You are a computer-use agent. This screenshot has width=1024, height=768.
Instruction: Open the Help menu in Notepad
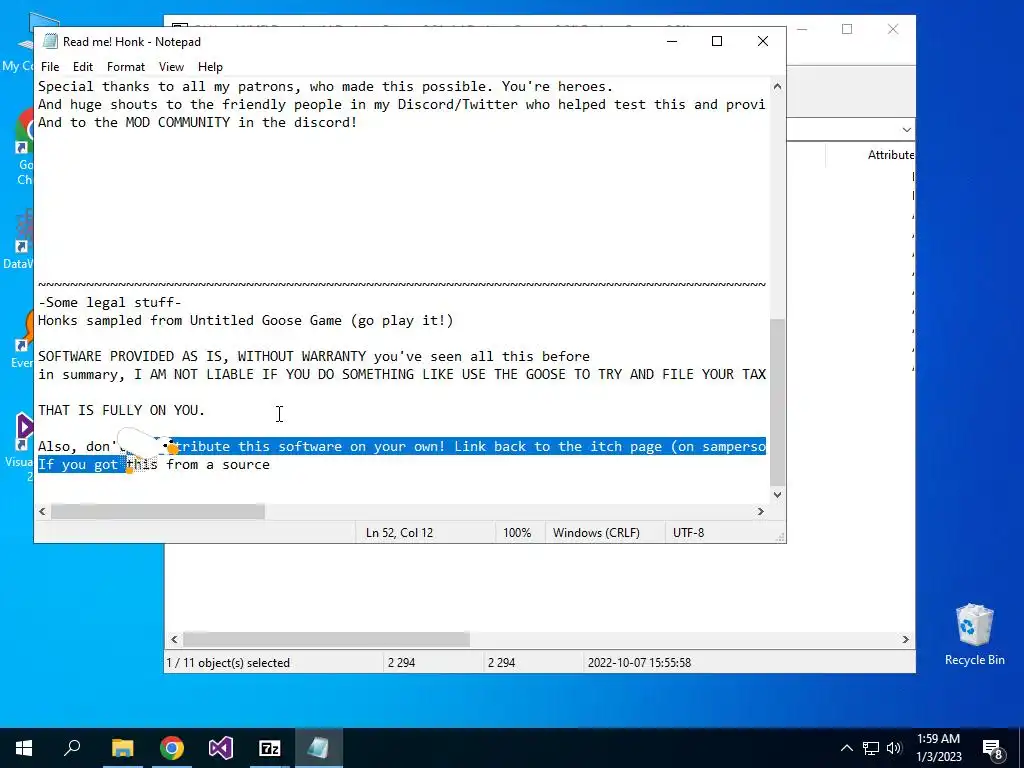point(210,67)
